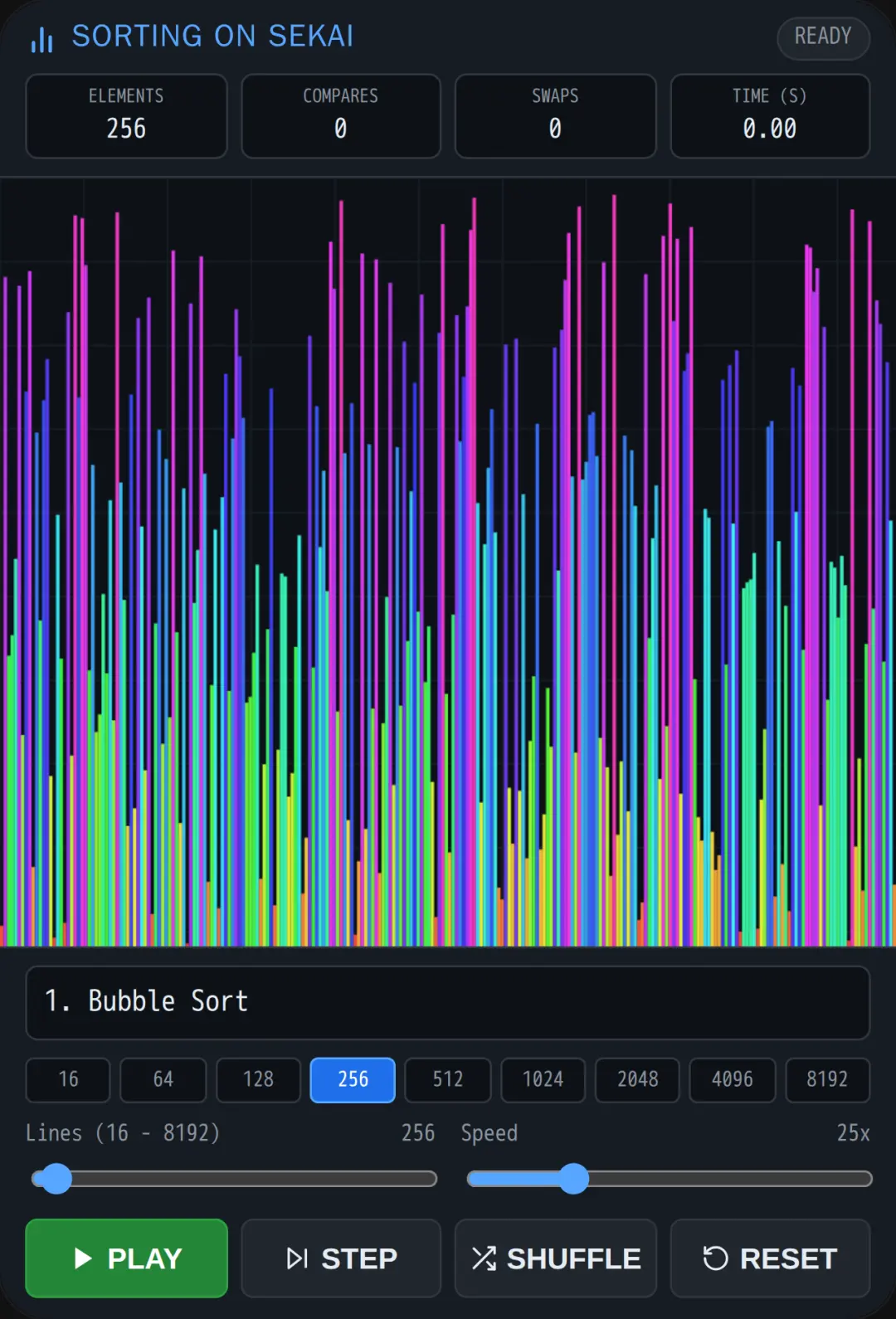Switch to 8192 elements
Viewport: 896px width, 1319px height.
tap(827, 1079)
